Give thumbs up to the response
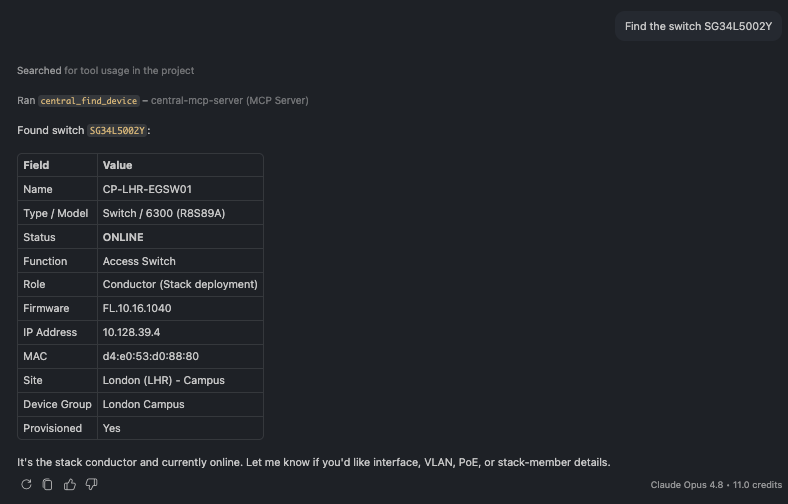Viewport: 788px width, 504px height. pyautogui.click(x=69, y=484)
